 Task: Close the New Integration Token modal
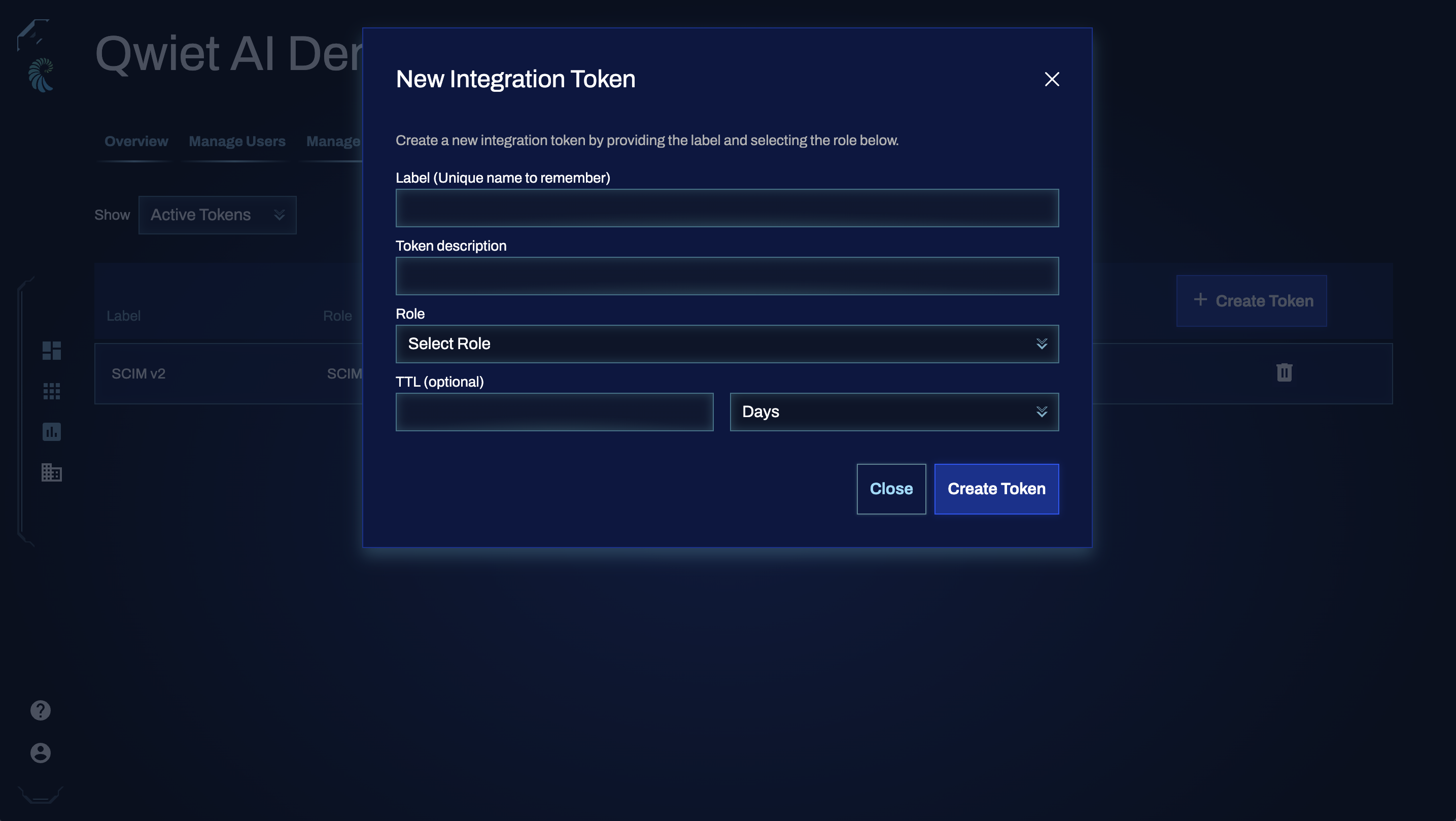click(x=1052, y=78)
